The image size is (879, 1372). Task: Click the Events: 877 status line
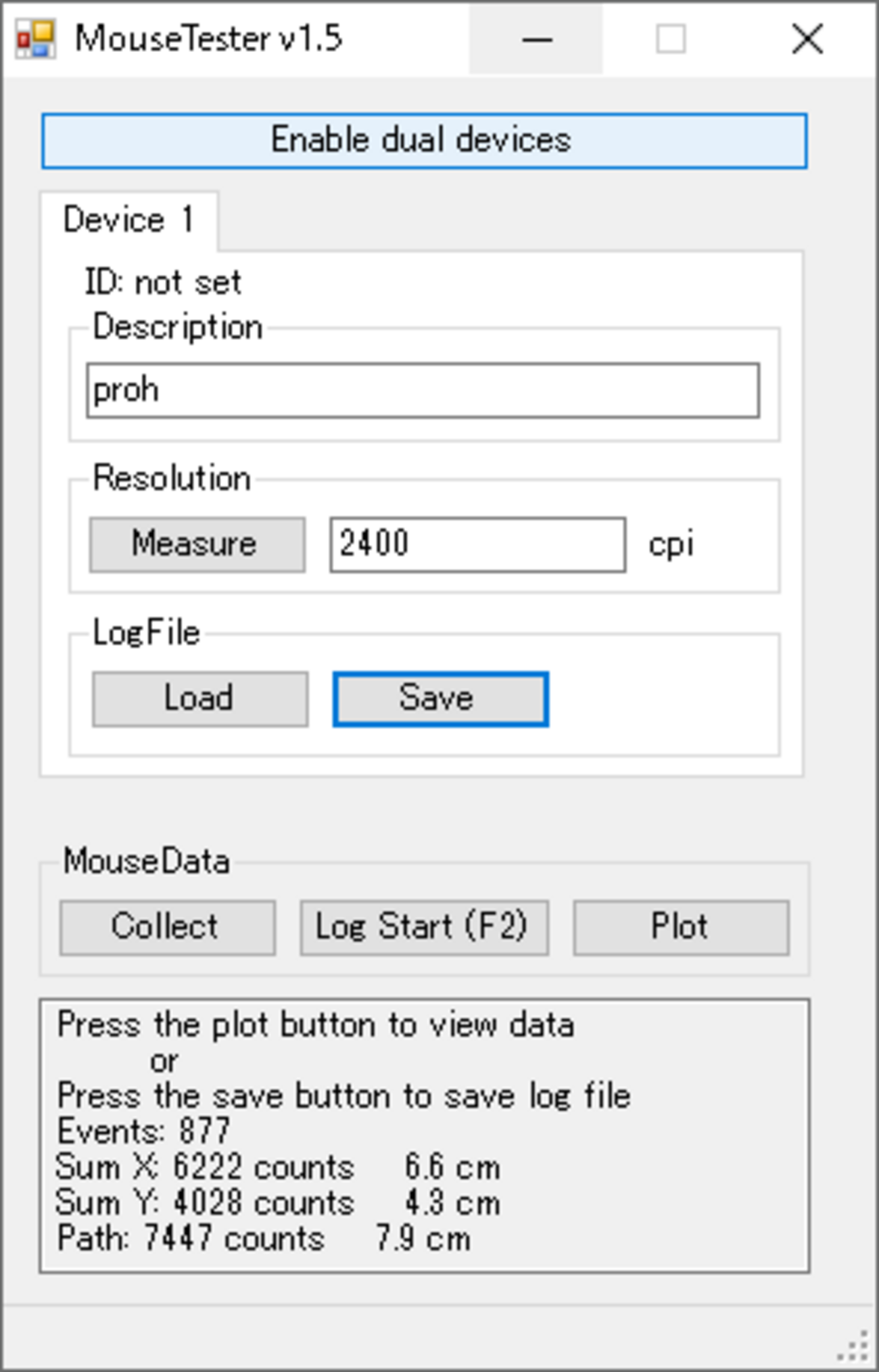143,1131
